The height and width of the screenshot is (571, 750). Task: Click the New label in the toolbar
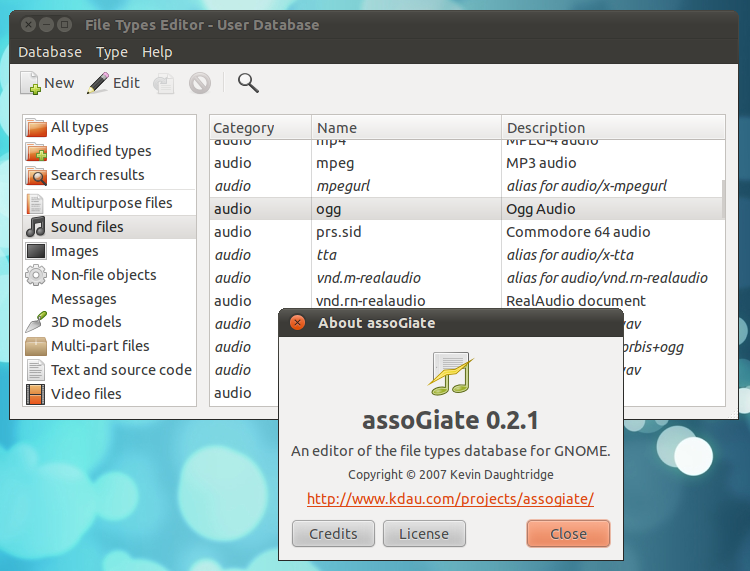coord(59,83)
